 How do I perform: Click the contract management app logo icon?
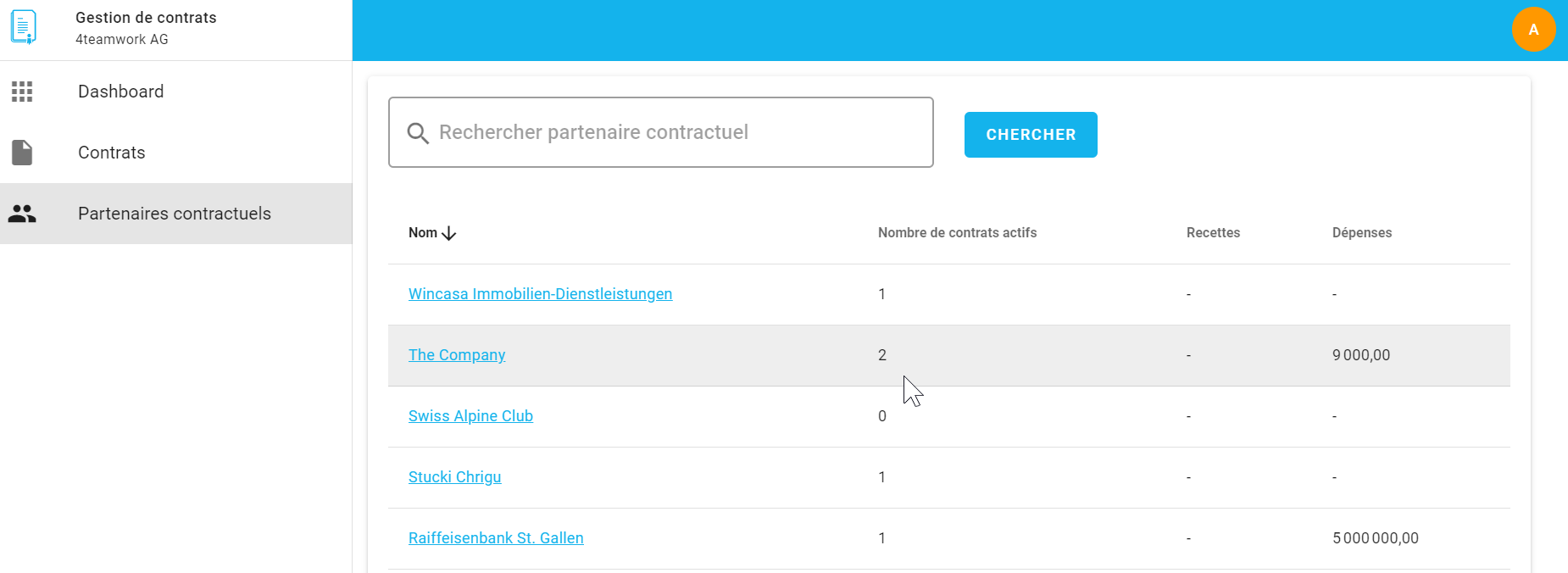24,28
